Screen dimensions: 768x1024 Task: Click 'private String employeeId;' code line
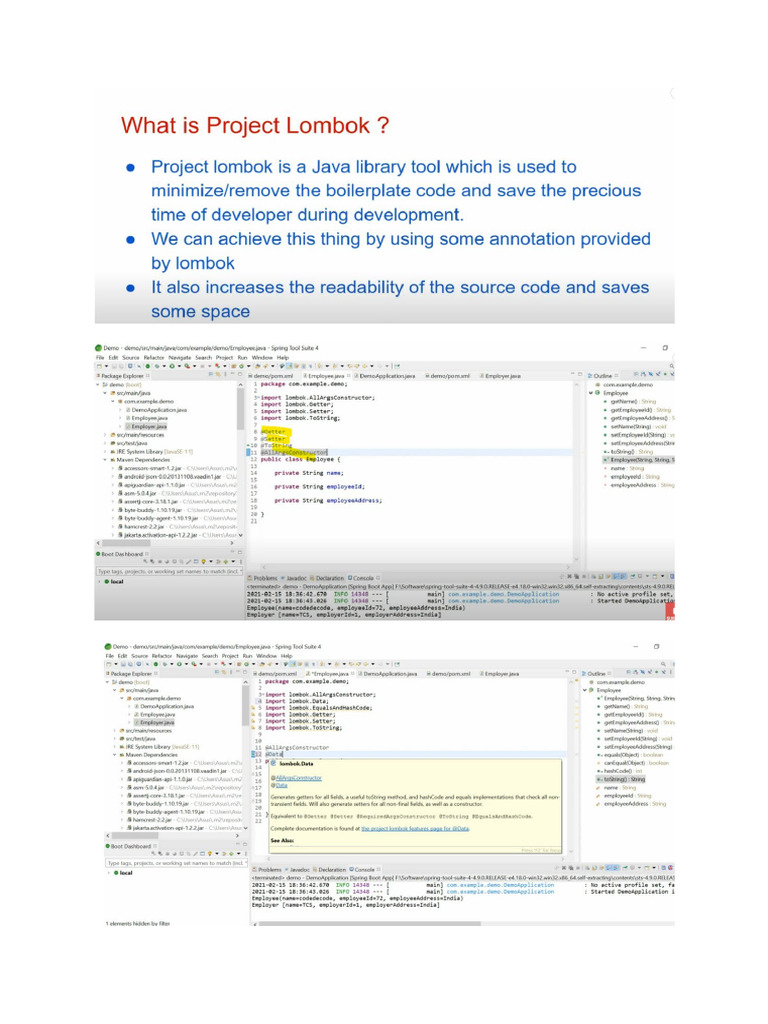tap(319, 487)
